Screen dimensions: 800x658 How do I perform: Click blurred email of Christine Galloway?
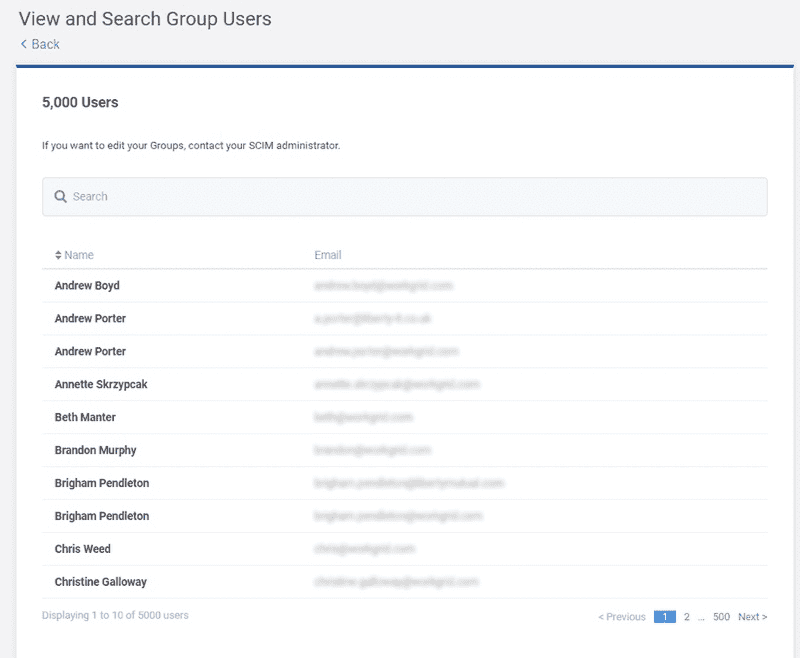(x=396, y=582)
